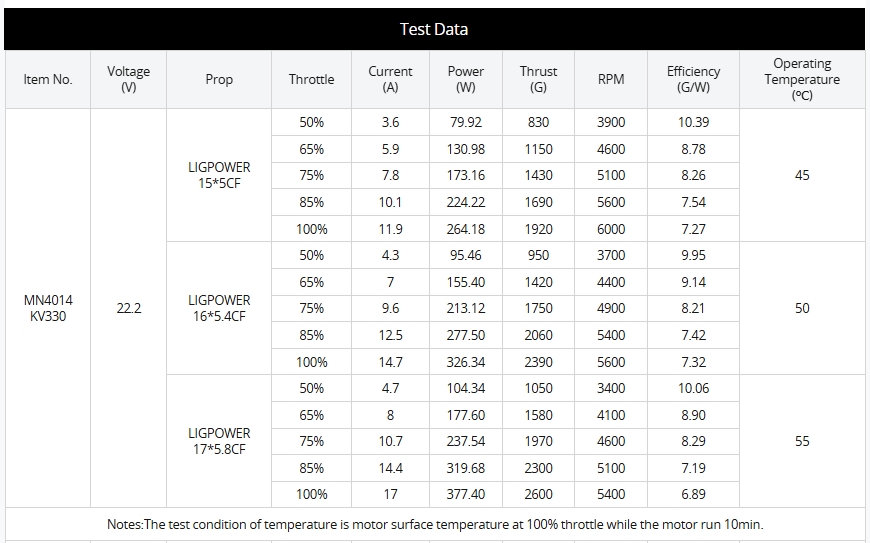
Task: Select the 10.39 efficiency value cell
Action: [x=693, y=122]
